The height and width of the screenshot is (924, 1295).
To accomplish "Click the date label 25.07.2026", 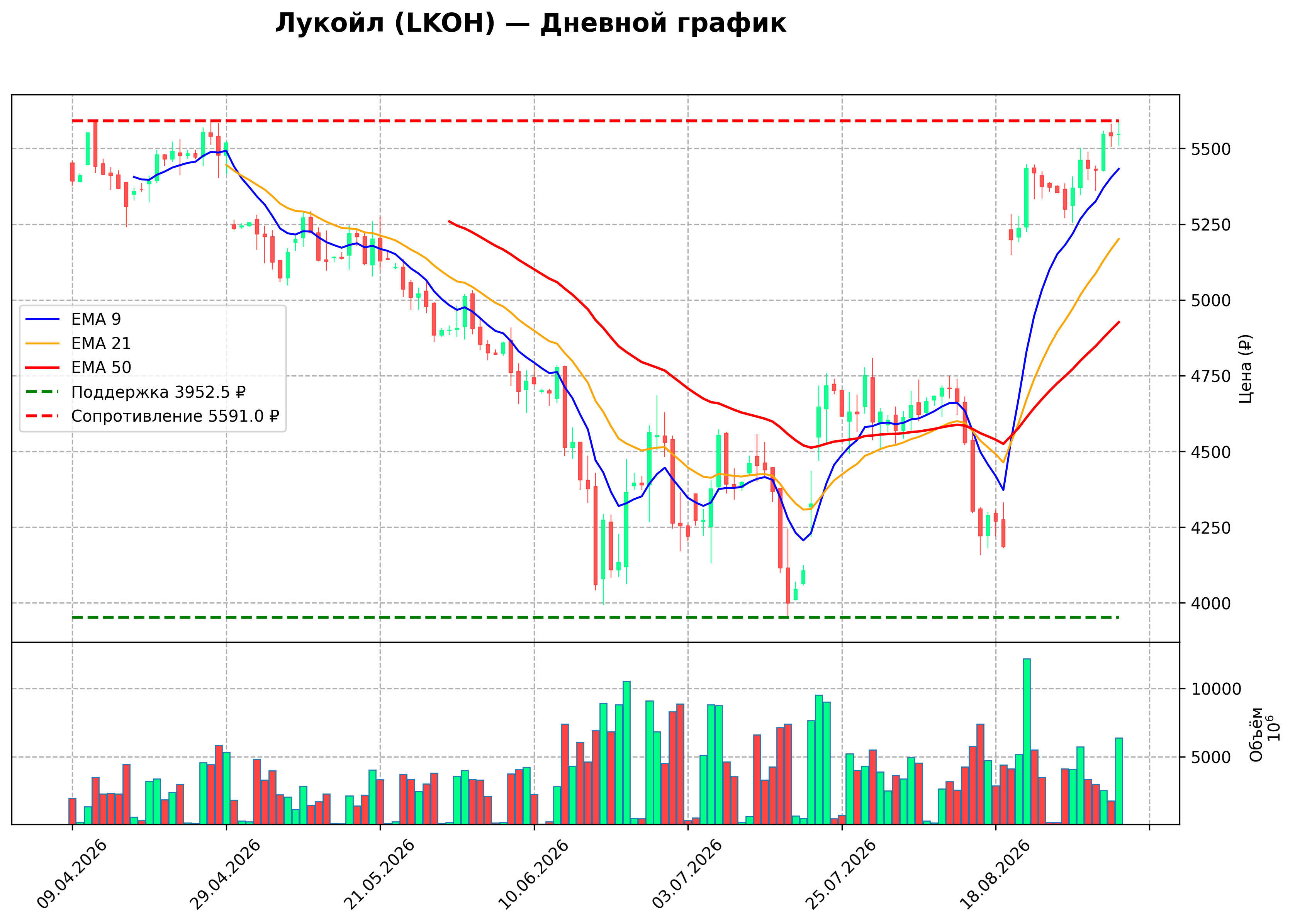I will click(x=841, y=875).
